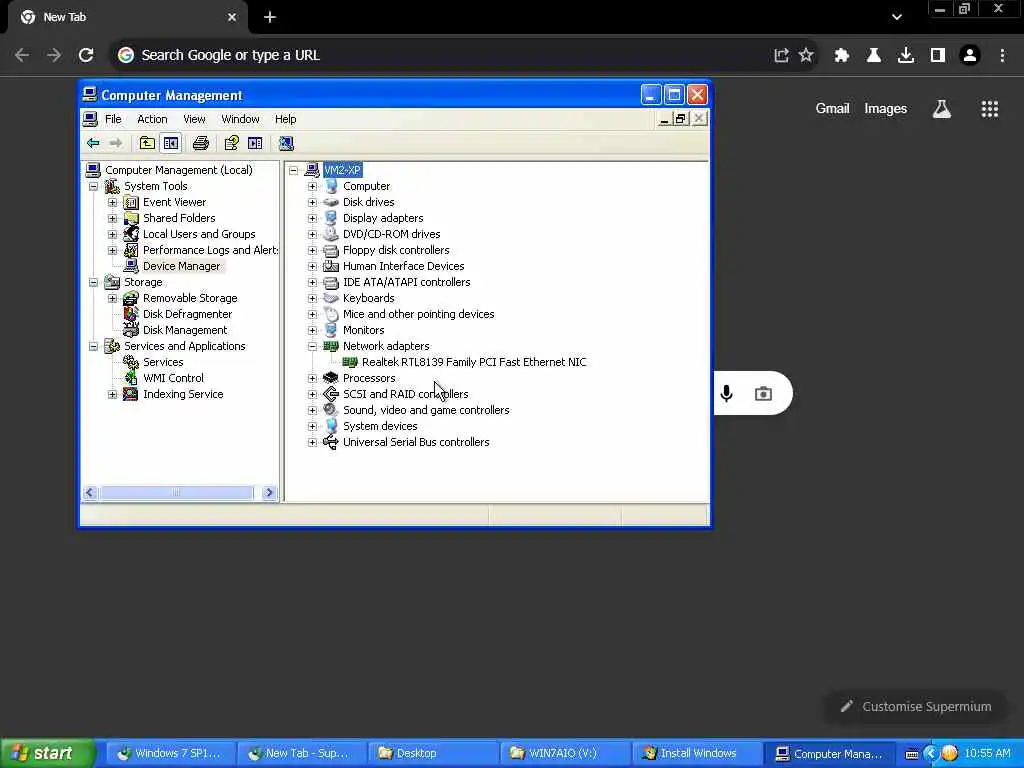Image resolution: width=1024 pixels, height=768 pixels.
Task: Select the VM2-XP root device node
Action: pos(342,170)
